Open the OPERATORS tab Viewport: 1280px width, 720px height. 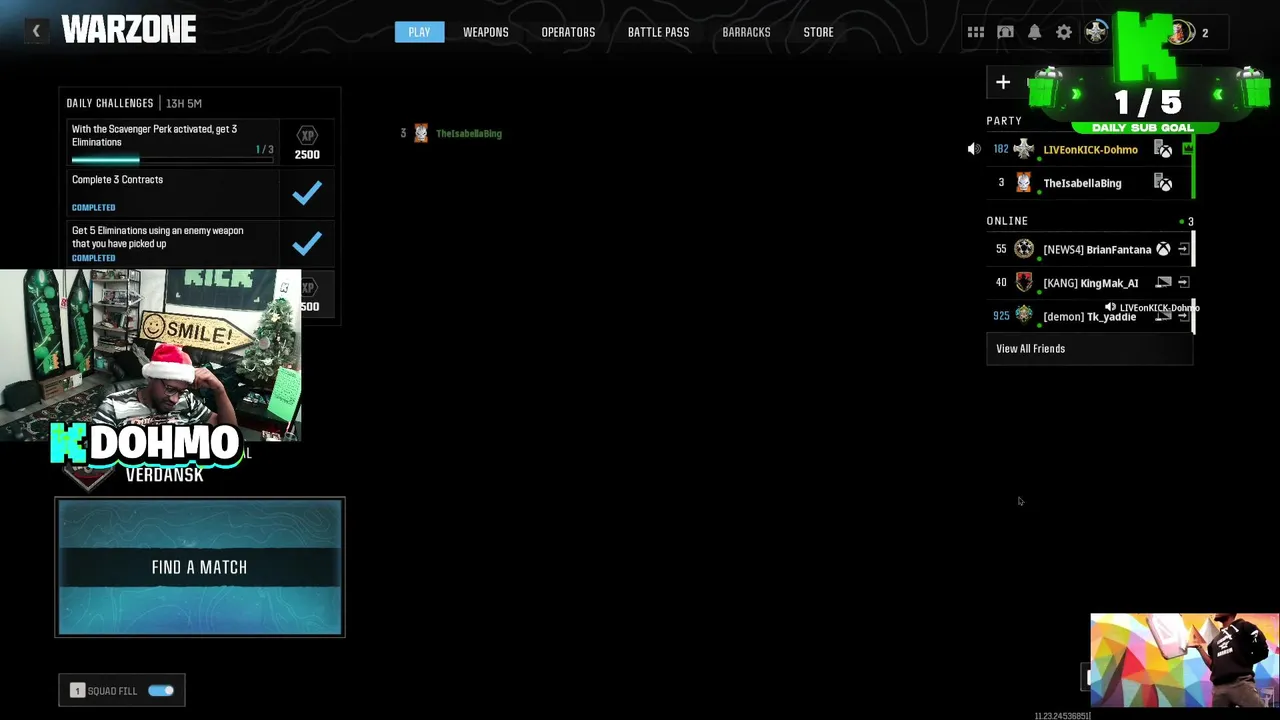[x=568, y=32]
